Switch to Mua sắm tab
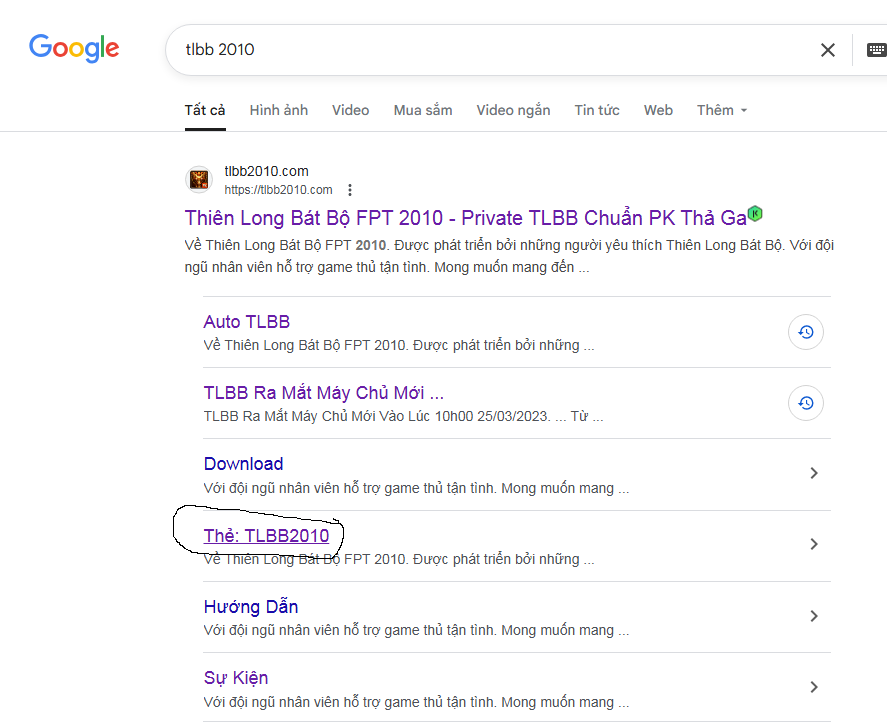This screenshot has width=887, height=726. tap(423, 110)
